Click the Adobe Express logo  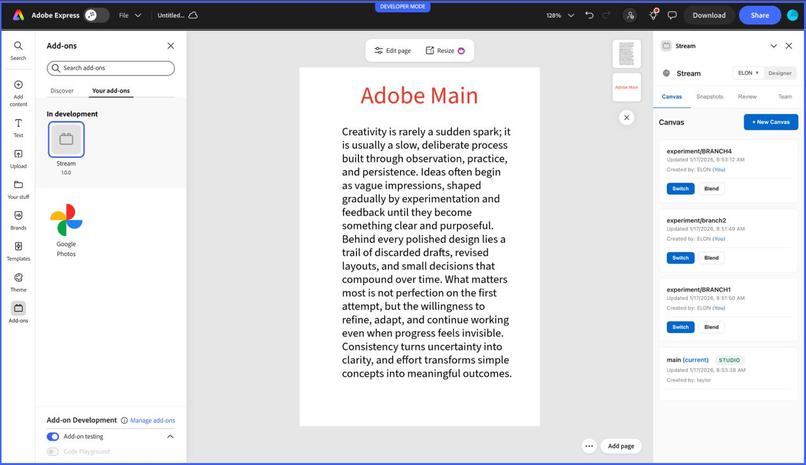pos(19,15)
